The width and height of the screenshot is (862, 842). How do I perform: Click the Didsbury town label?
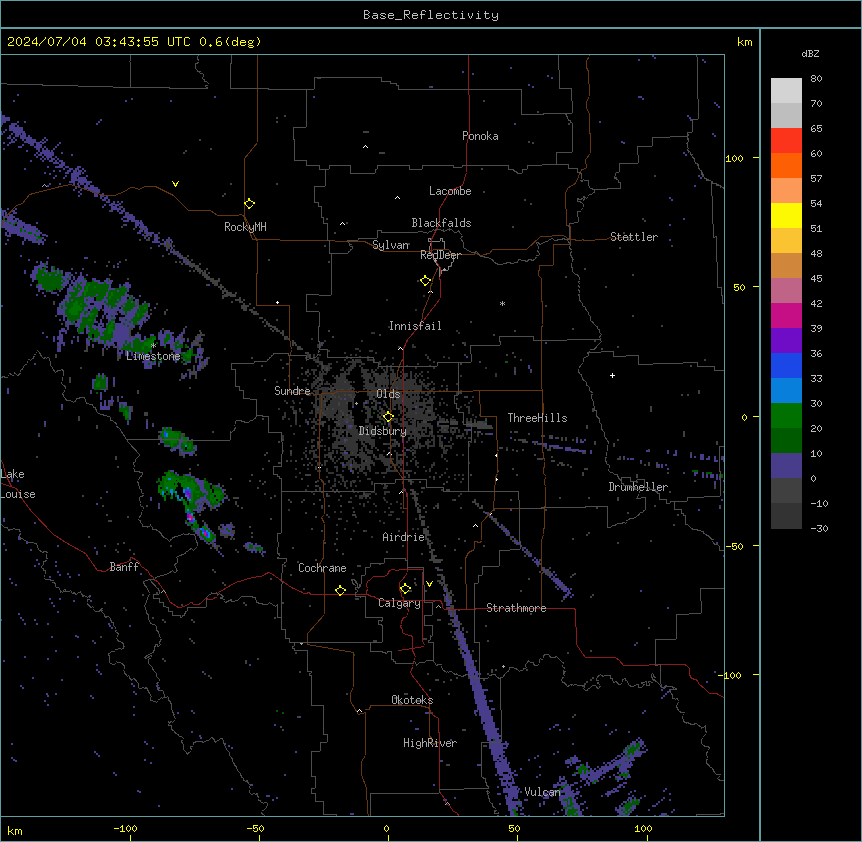(x=383, y=431)
